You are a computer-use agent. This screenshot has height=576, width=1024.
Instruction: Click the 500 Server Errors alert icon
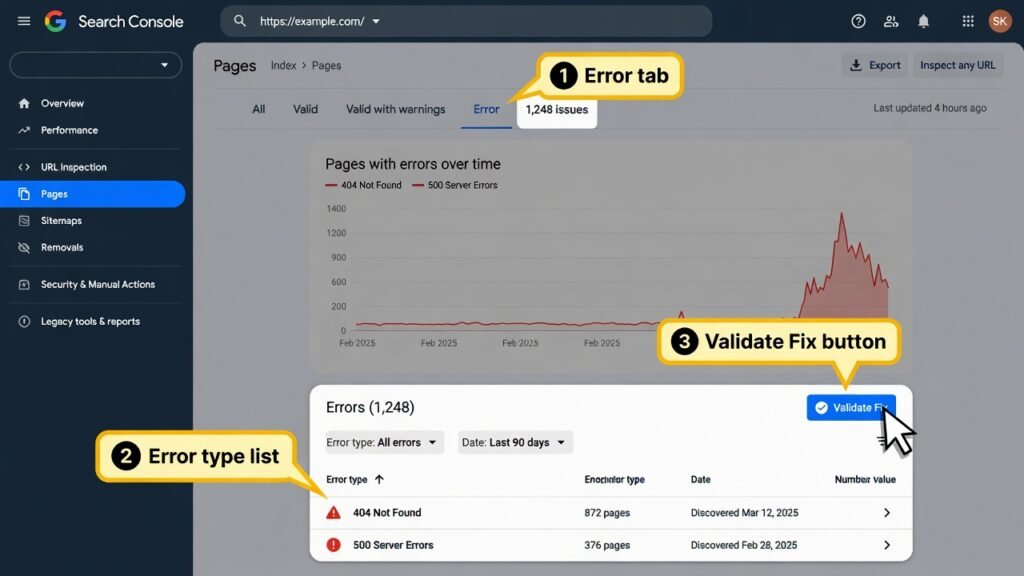334,545
